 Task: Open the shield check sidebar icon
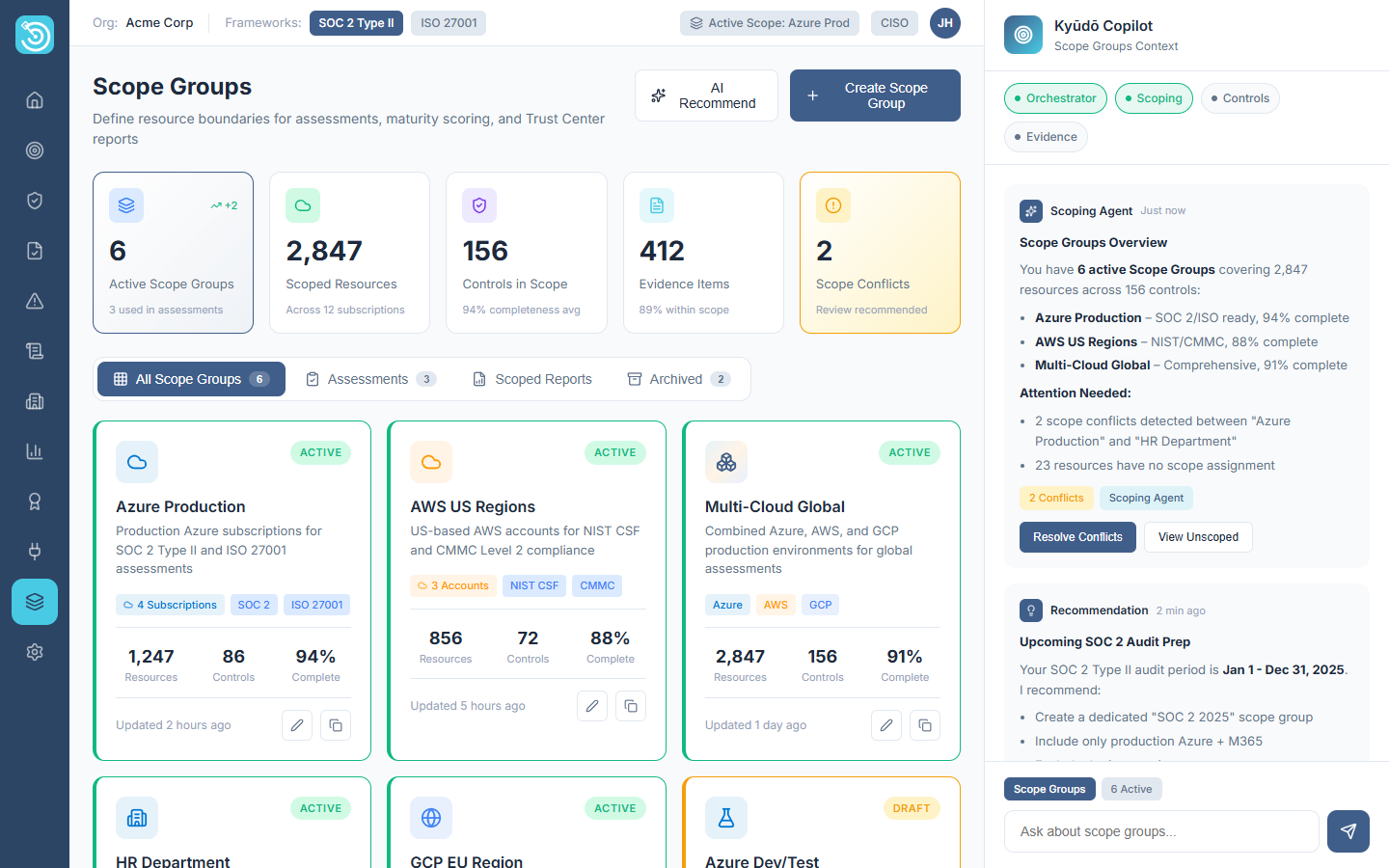click(35, 201)
